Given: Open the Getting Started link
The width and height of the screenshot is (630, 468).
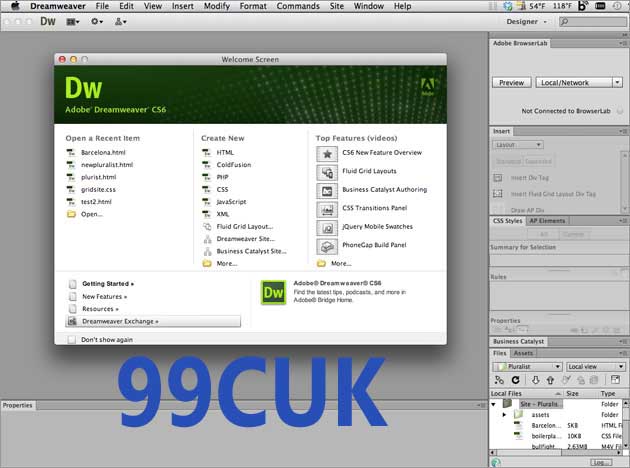Looking at the screenshot, I should pos(108,284).
